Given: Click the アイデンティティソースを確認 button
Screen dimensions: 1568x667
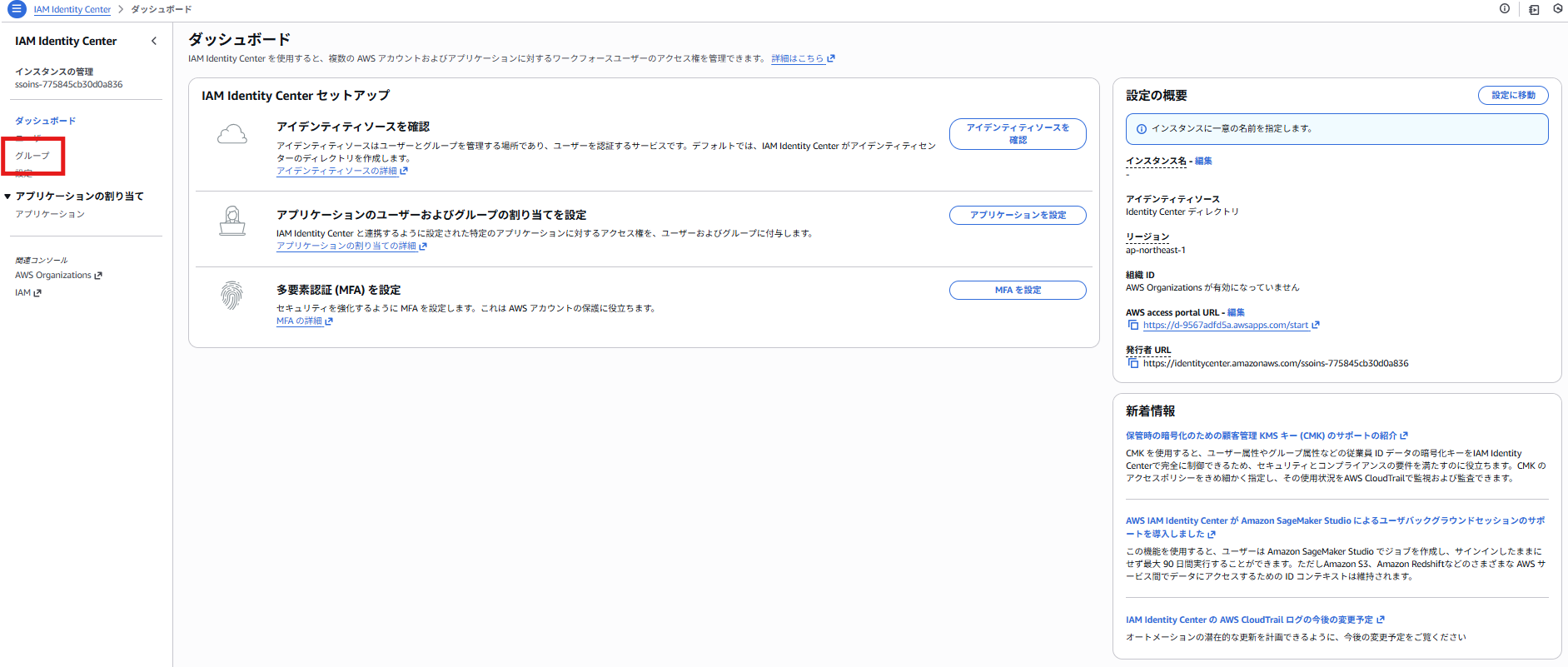Looking at the screenshot, I should tap(1018, 134).
